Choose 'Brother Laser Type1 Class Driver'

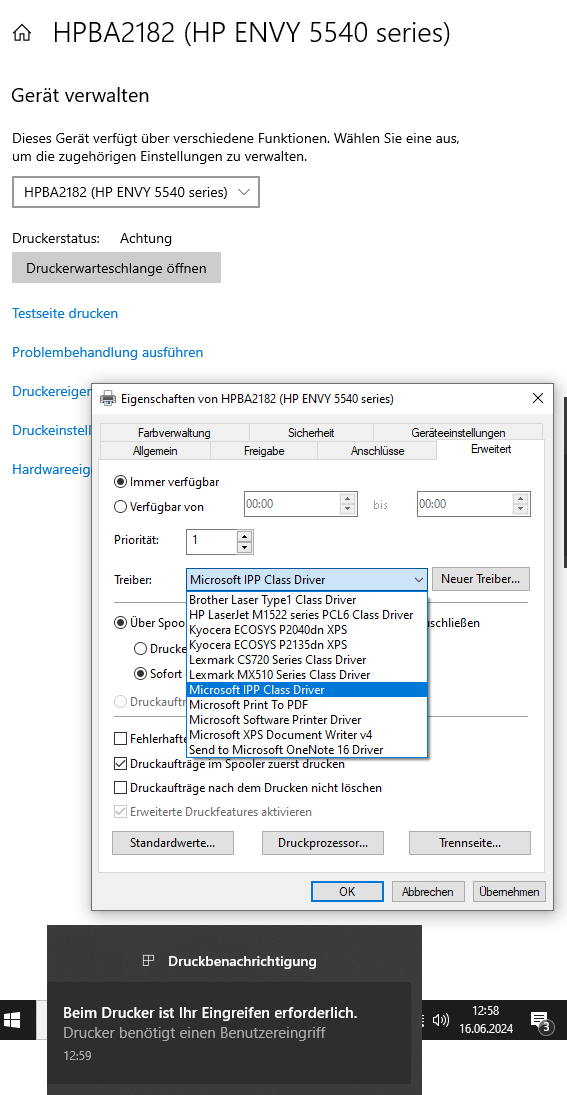point(307,599)
